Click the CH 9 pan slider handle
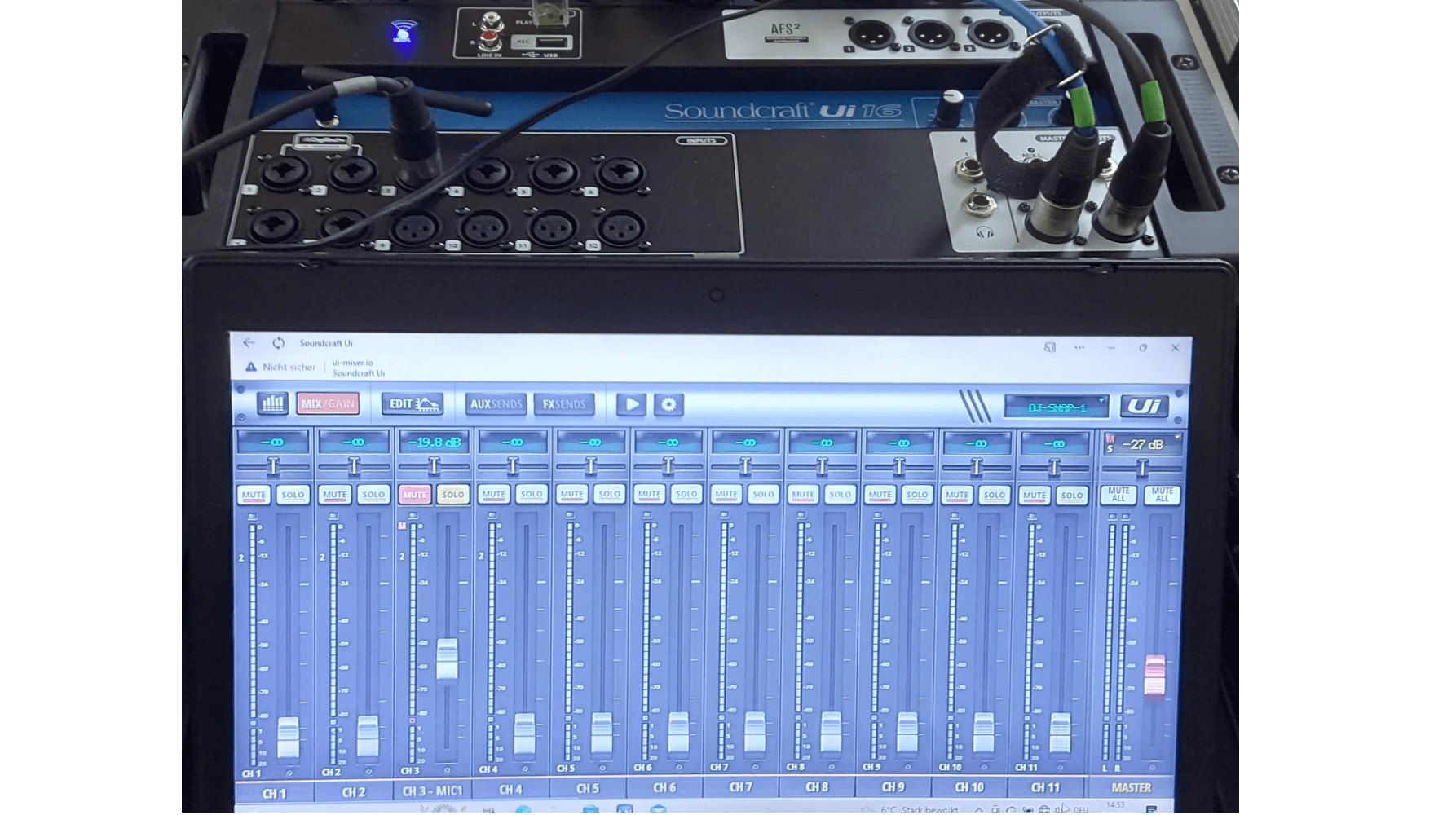The height and width of the screenshot is (815, 1456). click(x=899, y=467)
